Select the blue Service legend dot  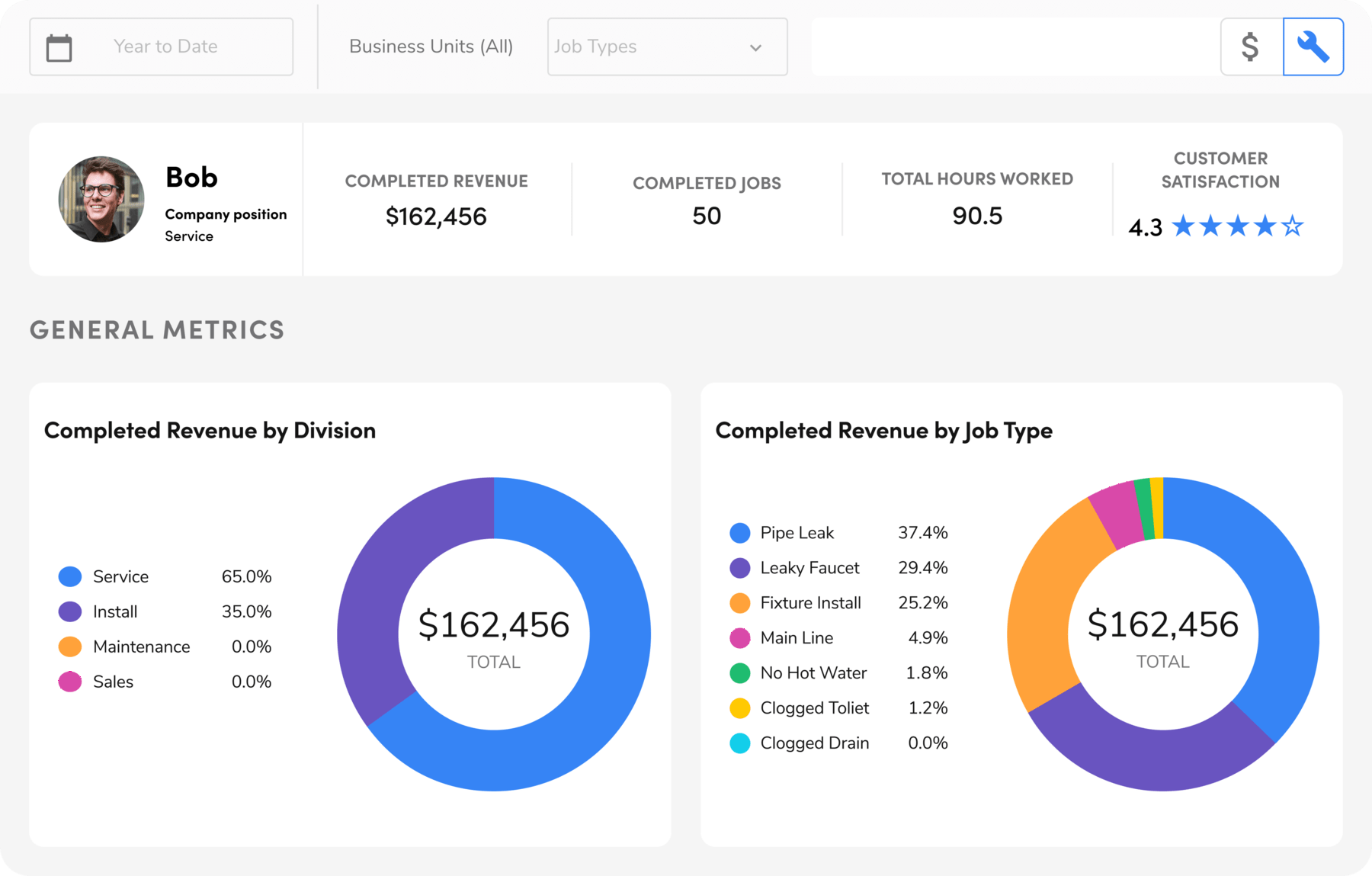click(69, 576)
